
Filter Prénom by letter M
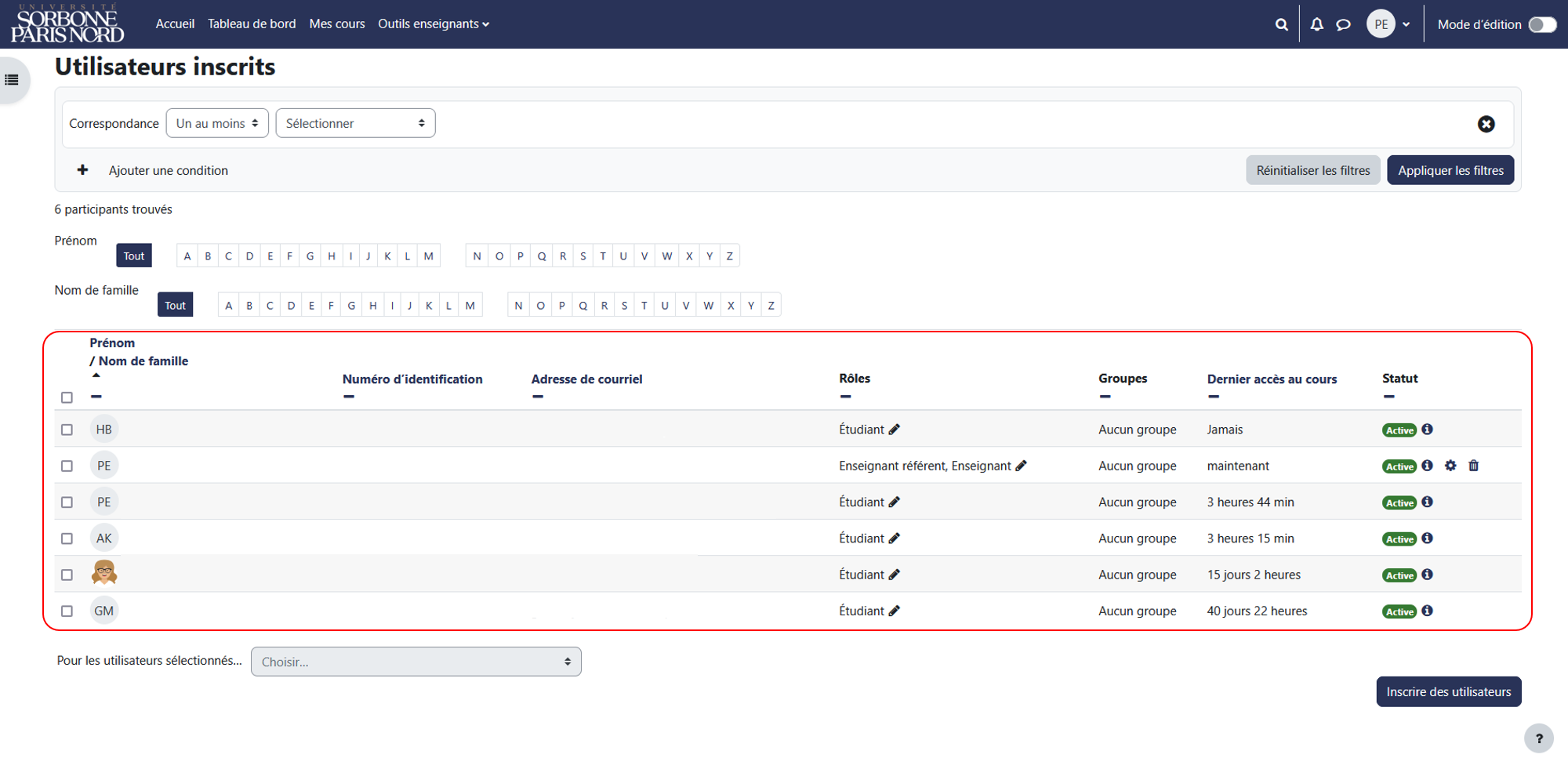[x=429, y=256]
